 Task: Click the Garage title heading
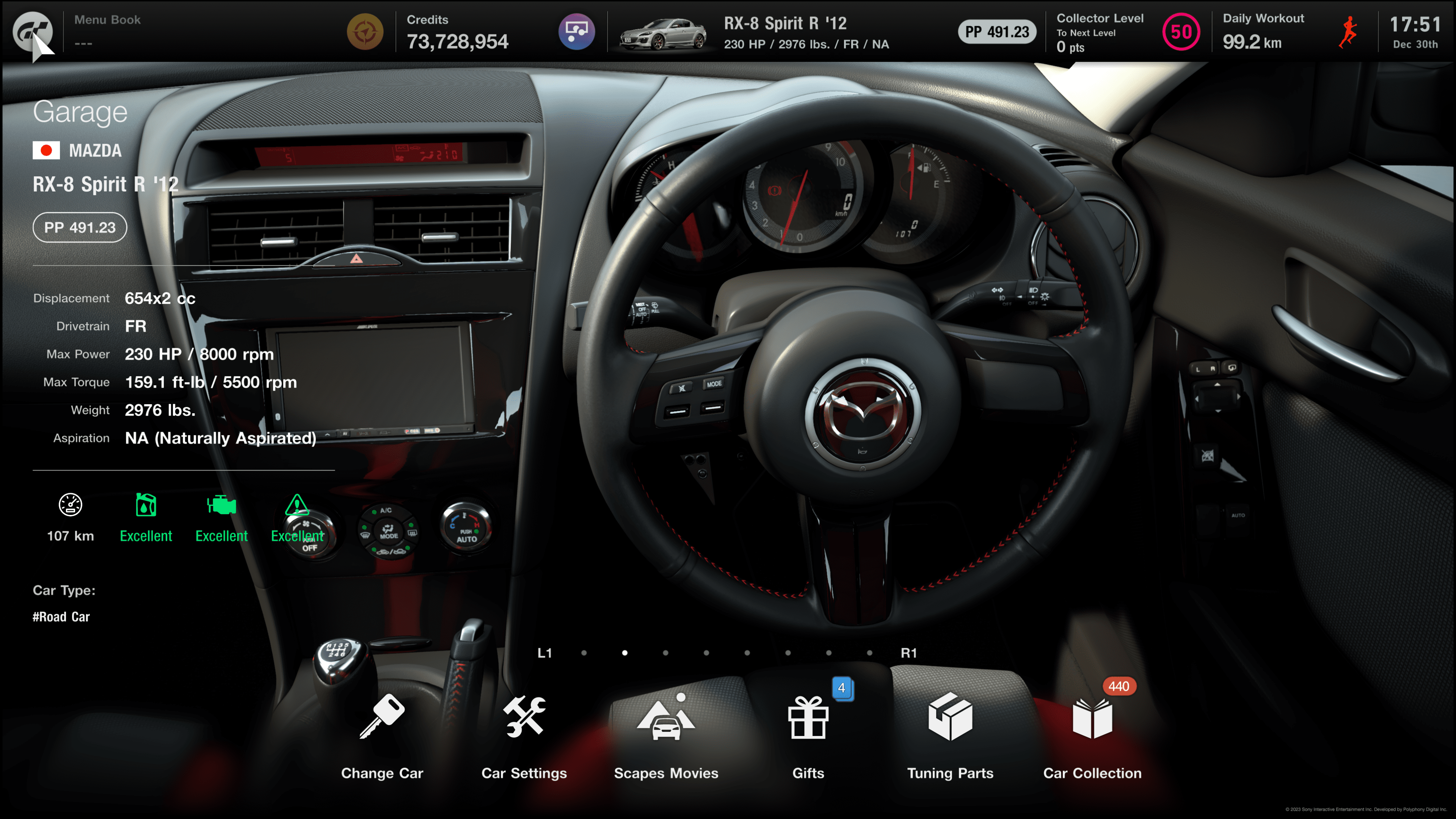80,112
